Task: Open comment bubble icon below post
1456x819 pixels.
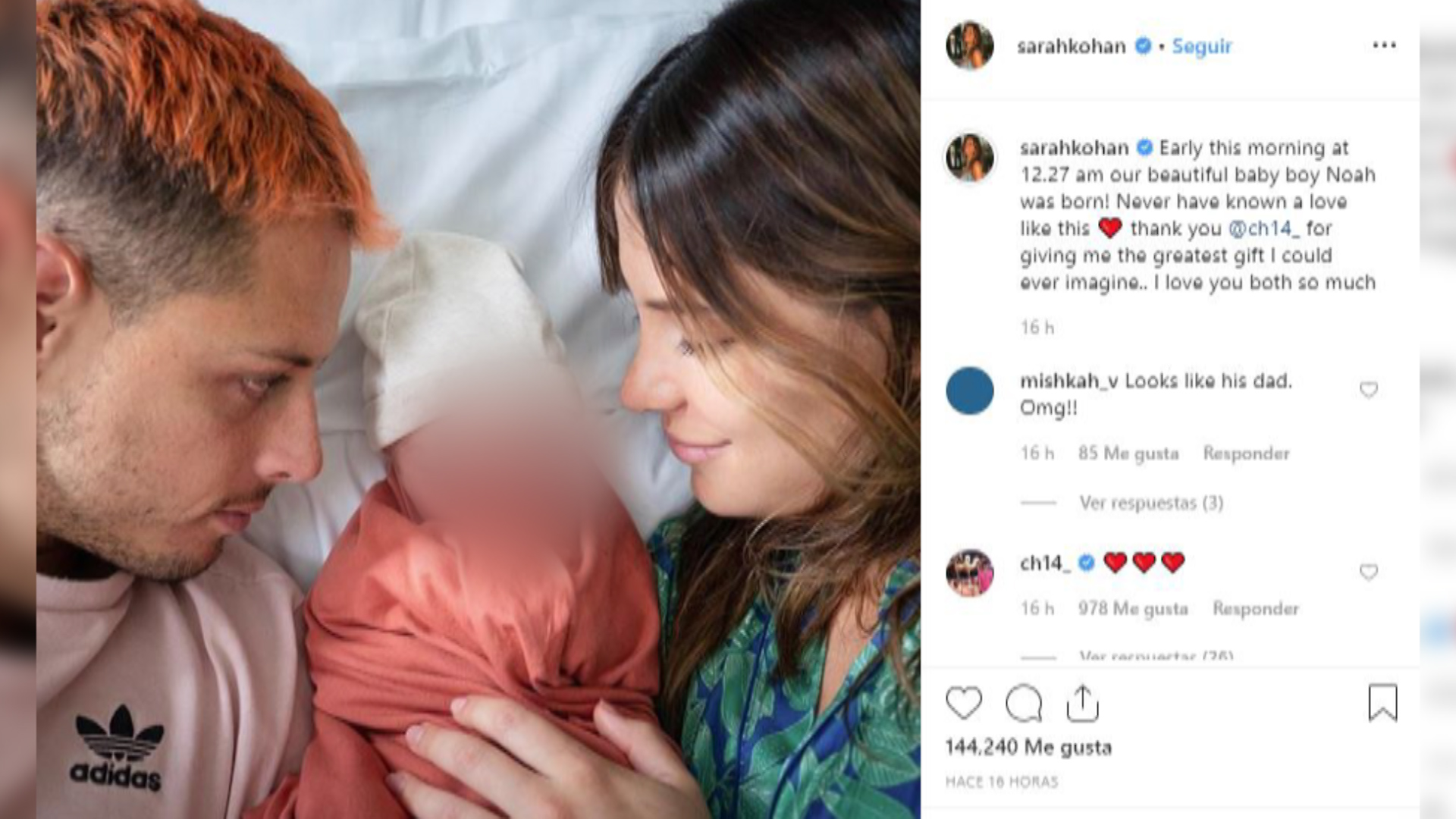Action: click(x=1024, y=703)
